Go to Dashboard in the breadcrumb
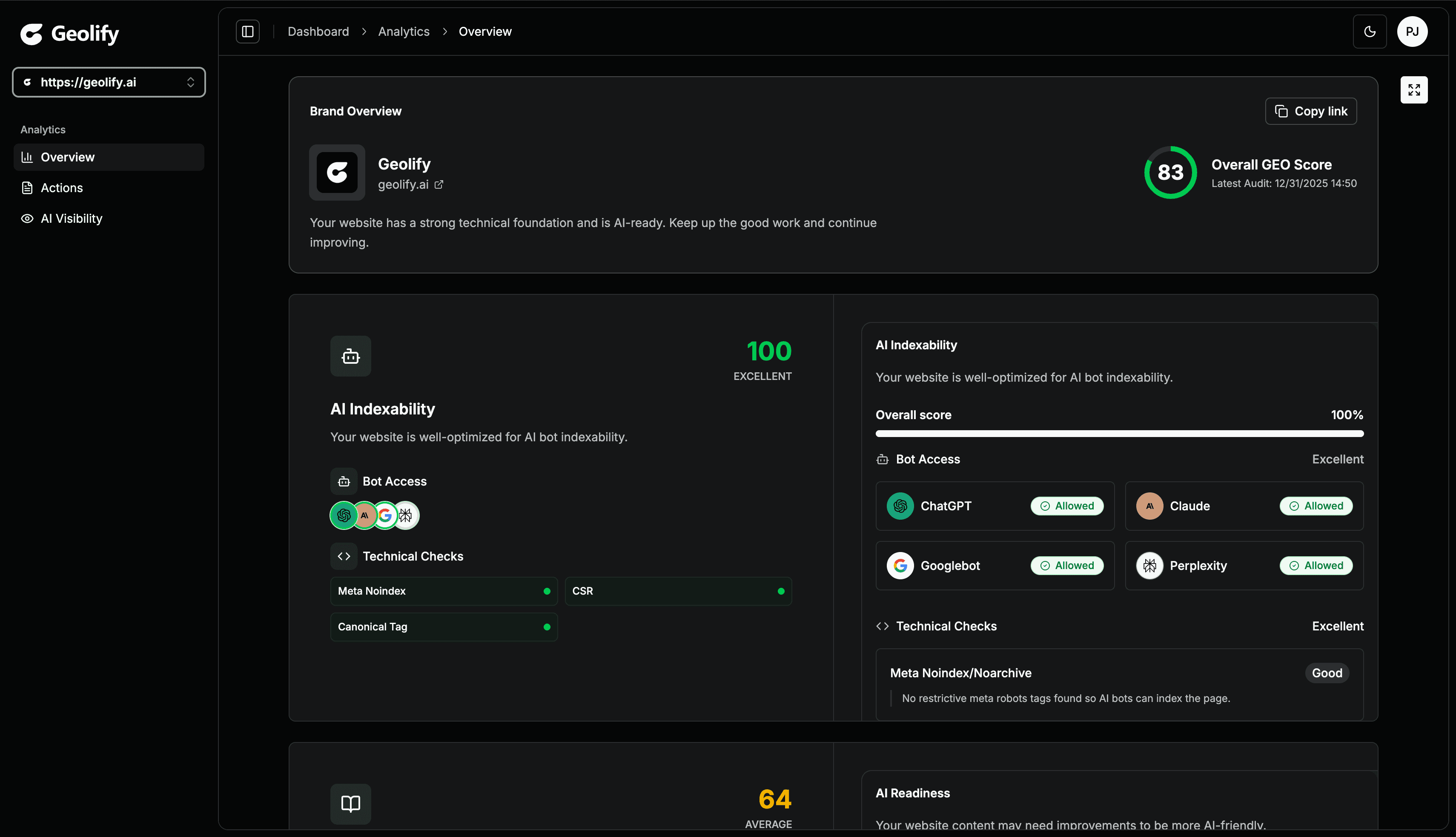This screenshot has height=837, width=1456. 318,32
